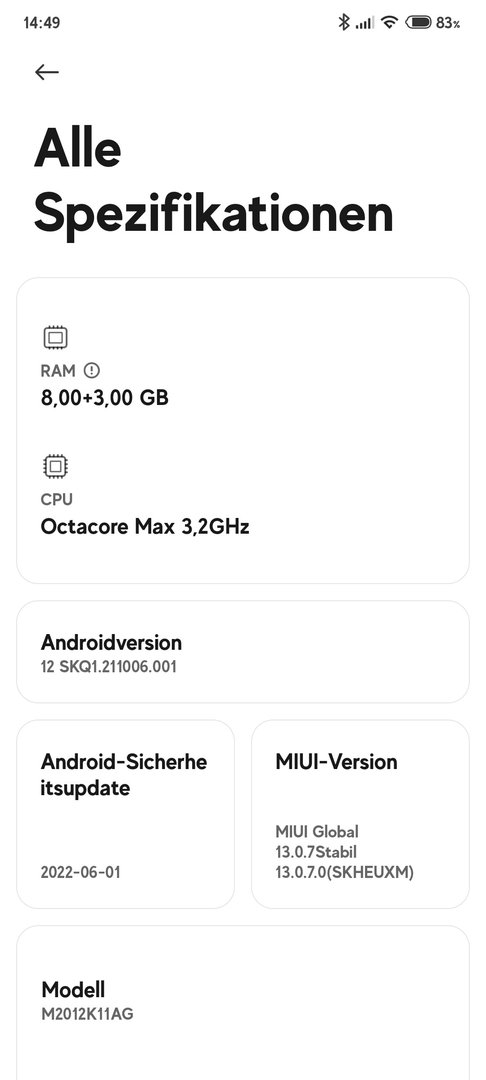486x1080 pixels.
Task: Tap the RAM info exclamation icon
Action: tap(92, 371)
